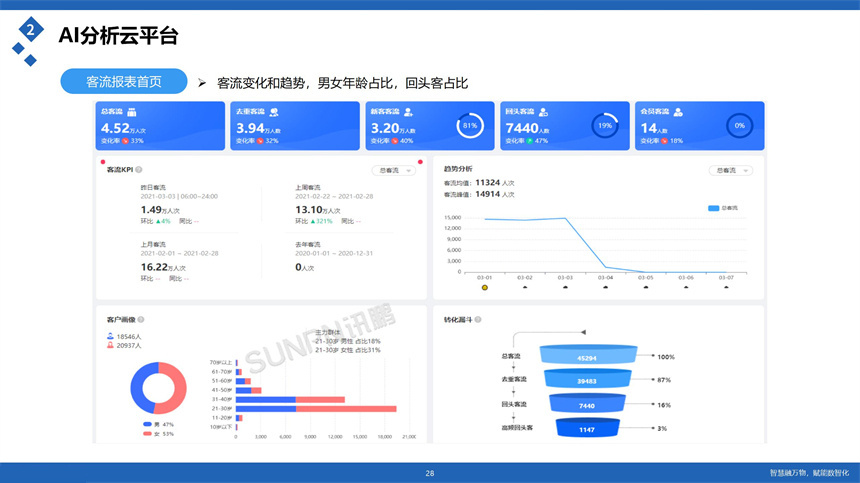Click the 4.52 total value on 总客流 card
Screen dimensions: 860x483
pos(115,128)
